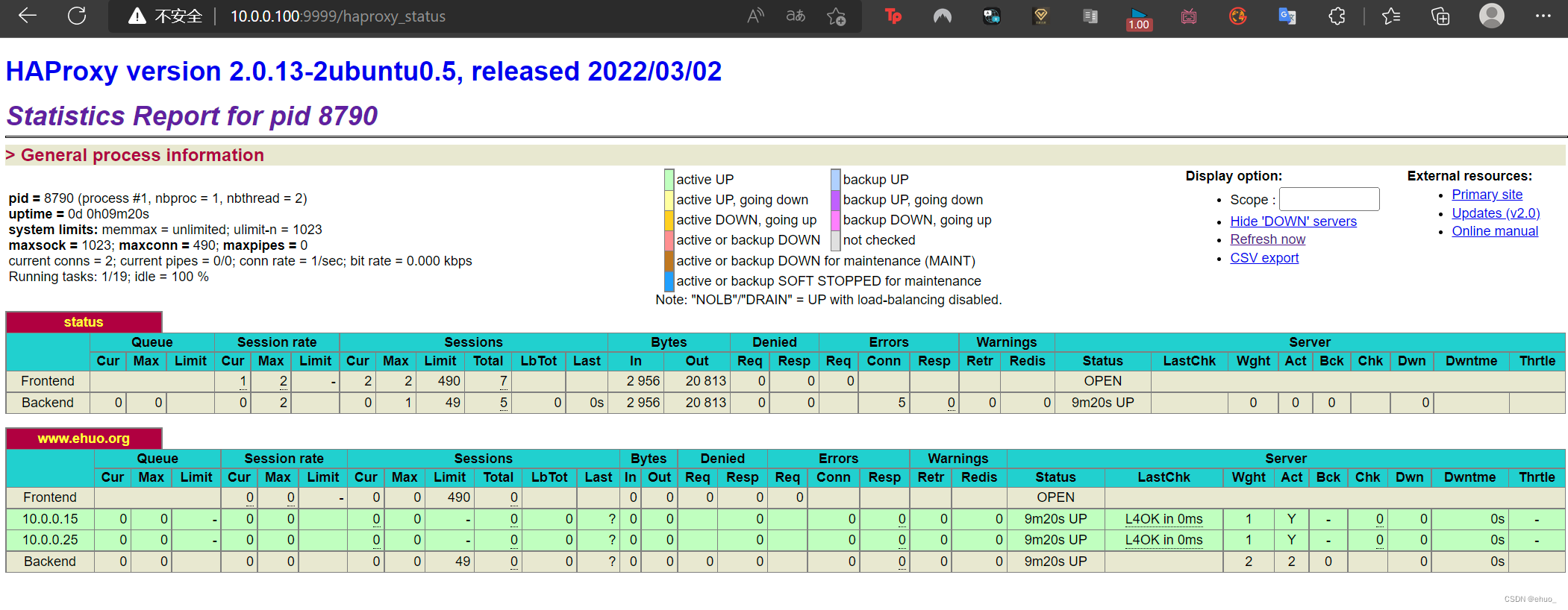Click into the Scope text box
1568x610 pixels.
point(1329,199)
